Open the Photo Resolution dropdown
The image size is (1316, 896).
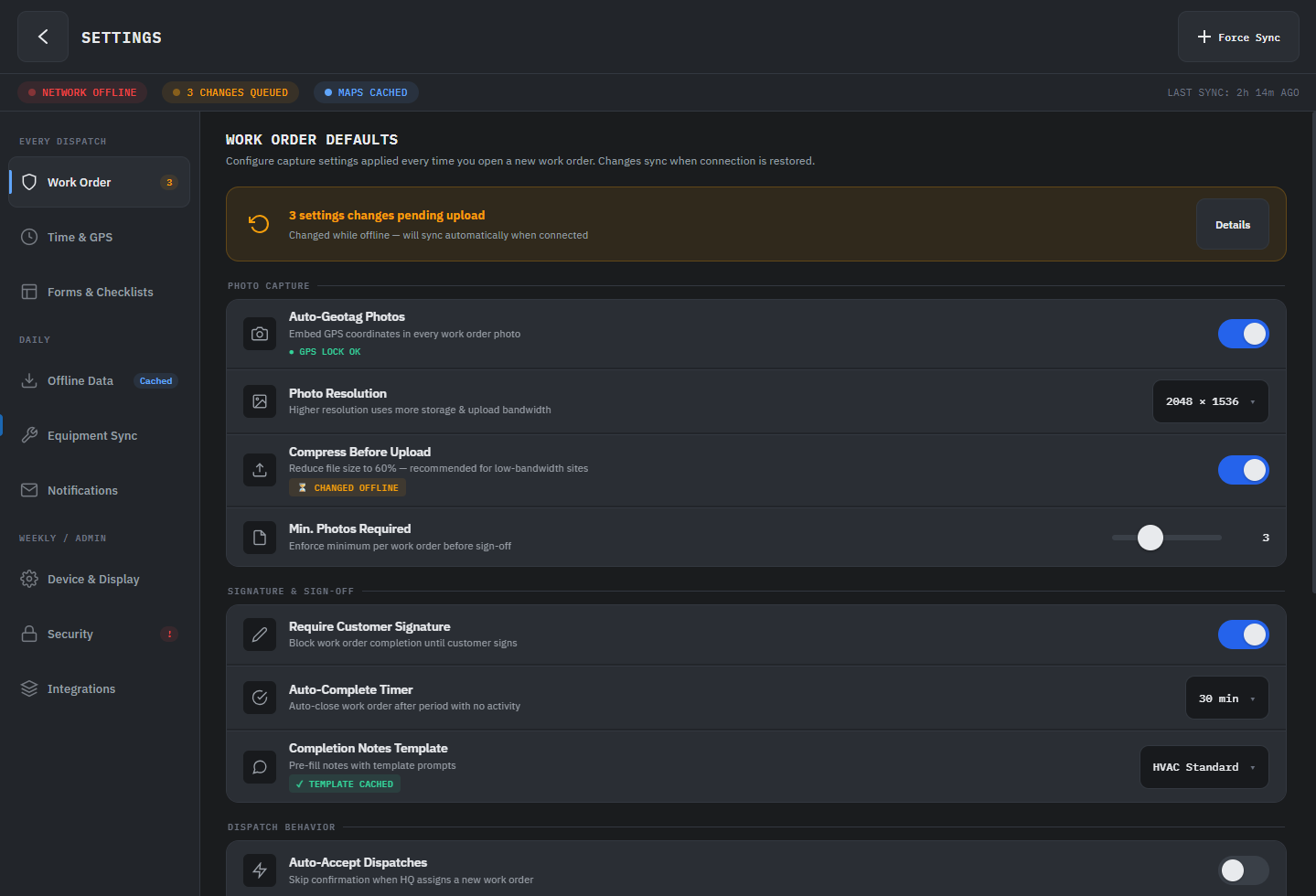1210,400
